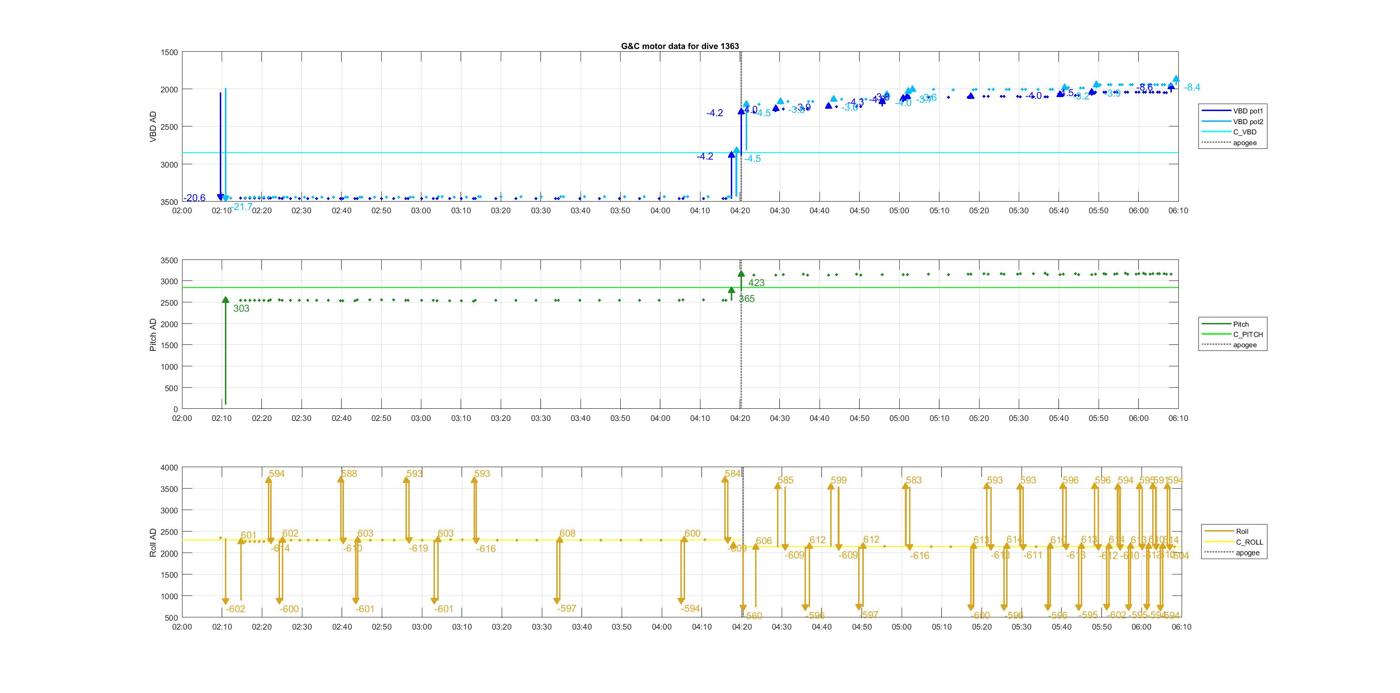This screenshot has height=693, width=1400.
Task: Click the '303' pitch data label
Action: click(241, 309)
